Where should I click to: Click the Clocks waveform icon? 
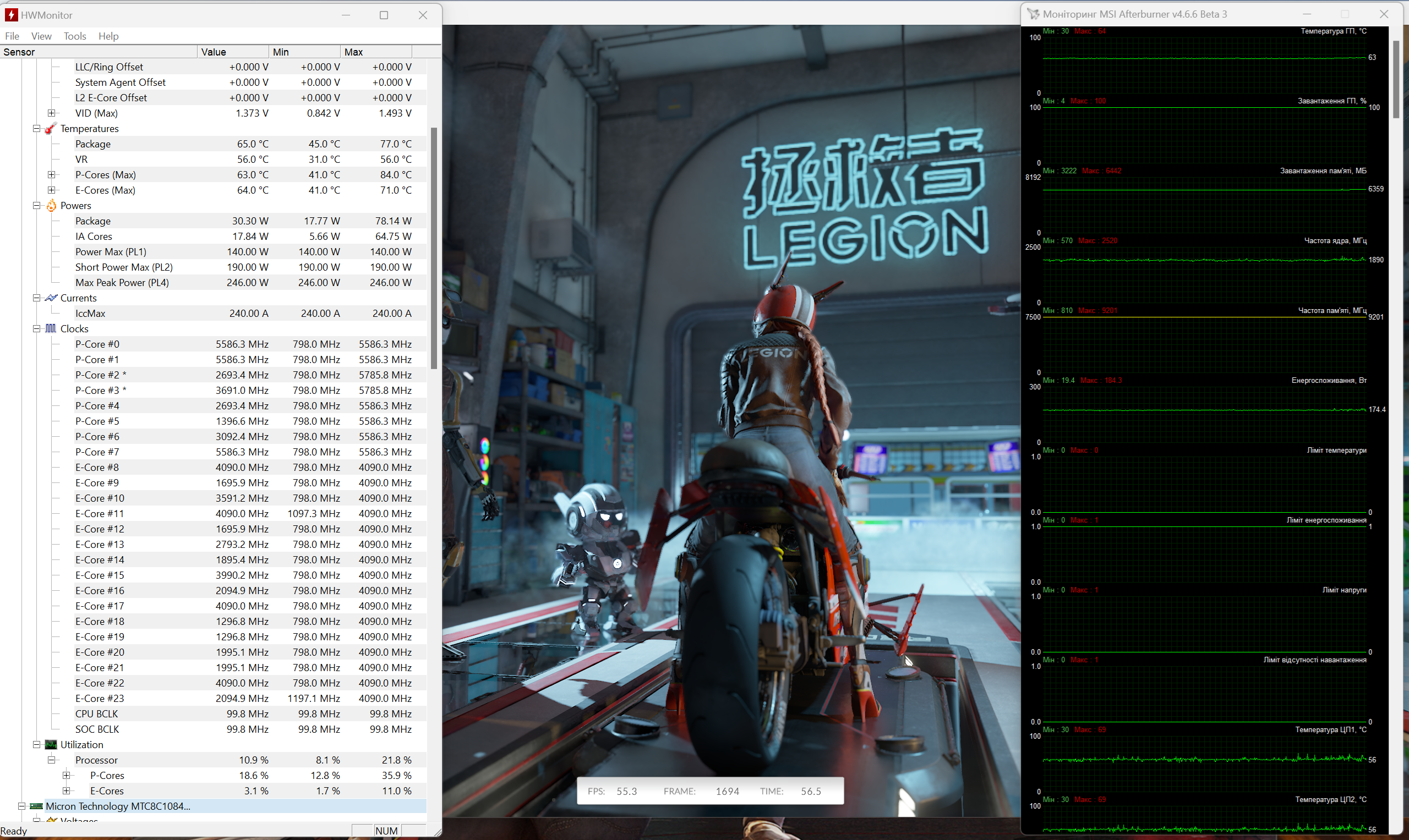(x=51, y=328)
